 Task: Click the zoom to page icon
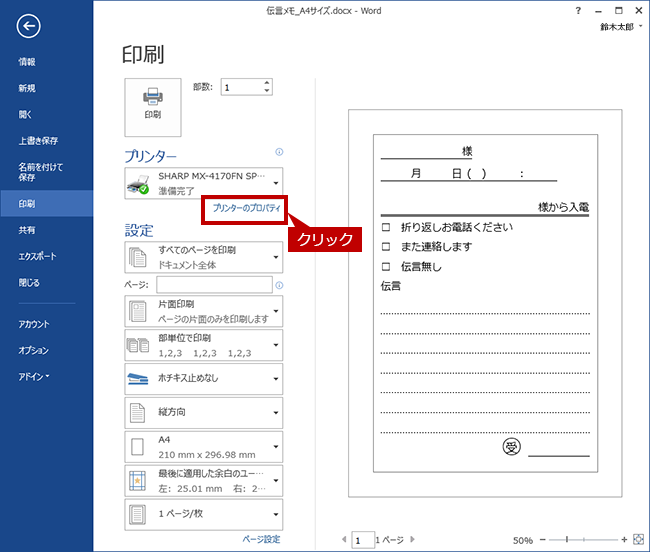coord(638,540)
